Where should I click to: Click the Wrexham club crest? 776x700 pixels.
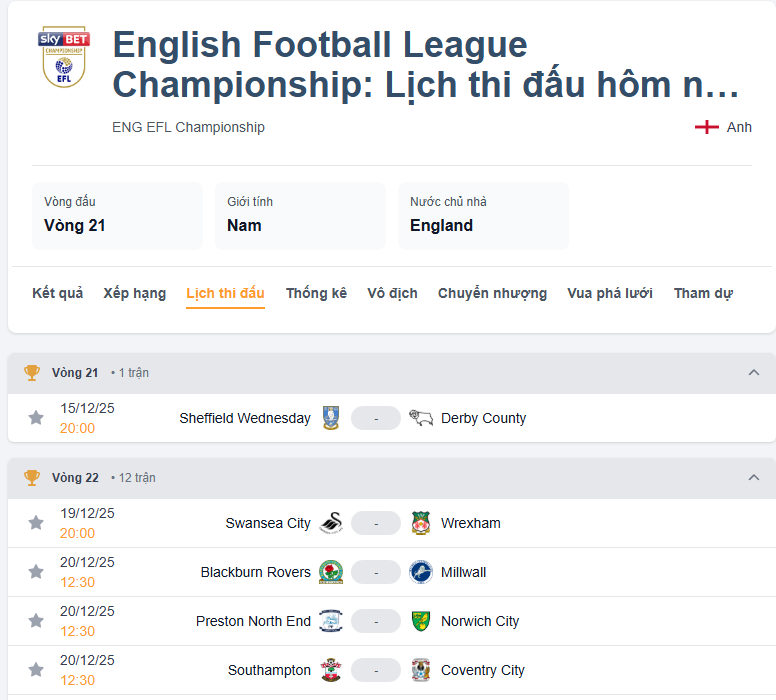click(420, 523)
